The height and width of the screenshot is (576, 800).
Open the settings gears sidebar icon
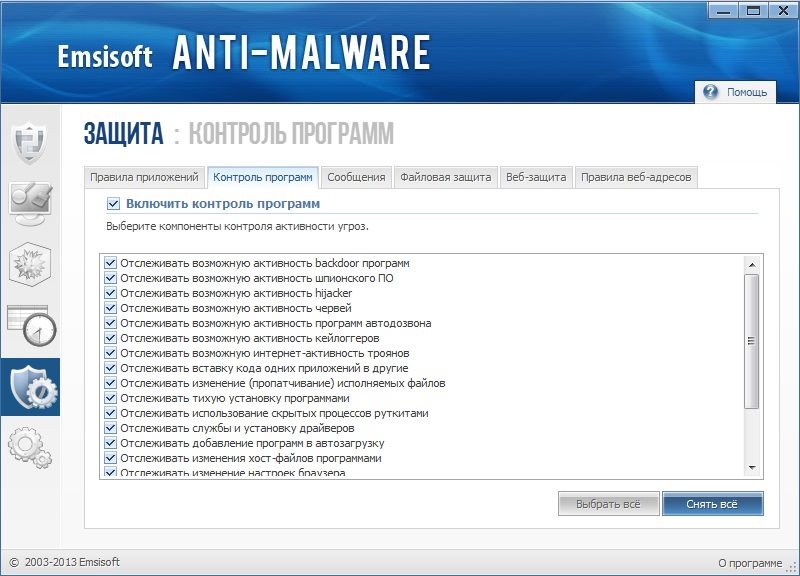[x=30, y=448]
